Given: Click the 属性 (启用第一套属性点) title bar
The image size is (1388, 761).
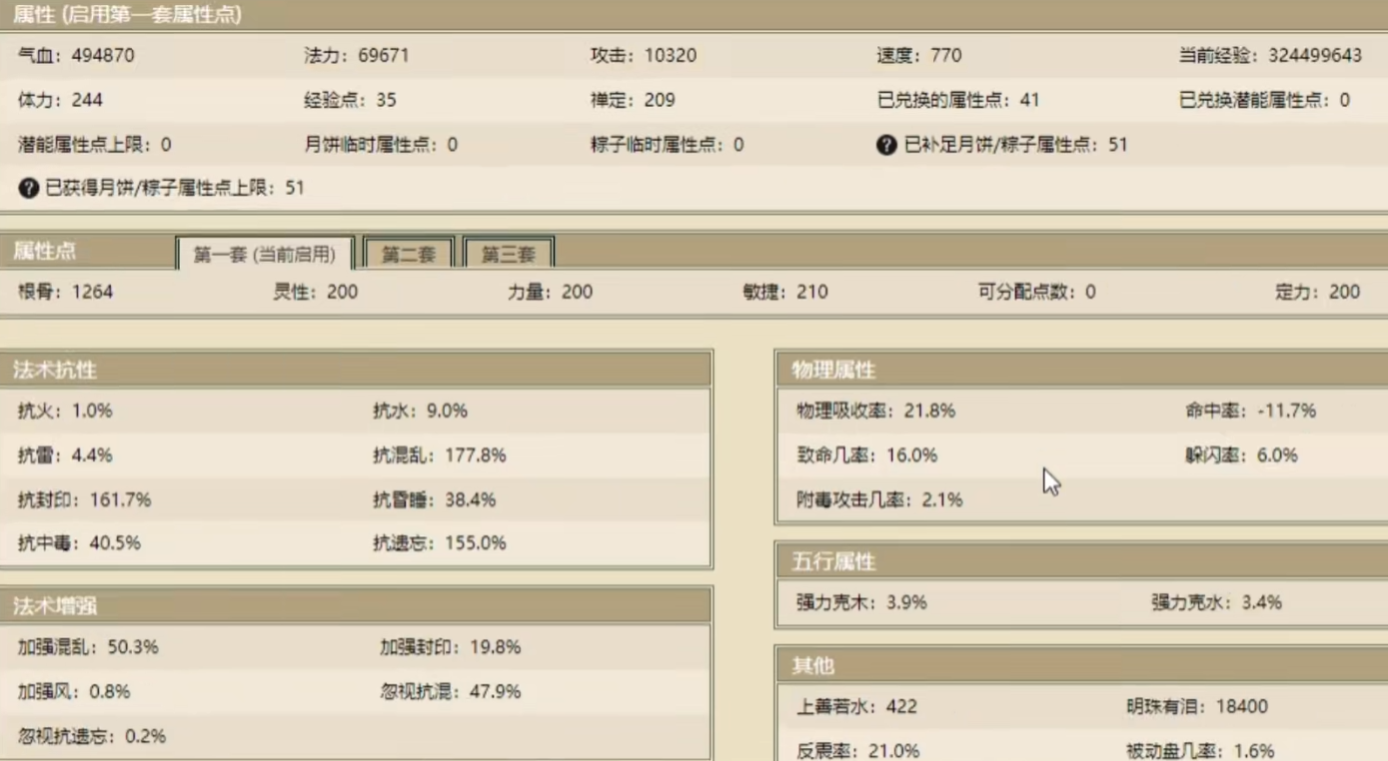Looking at the screenshot, I should pyautogui.click(x=128, y=15).
